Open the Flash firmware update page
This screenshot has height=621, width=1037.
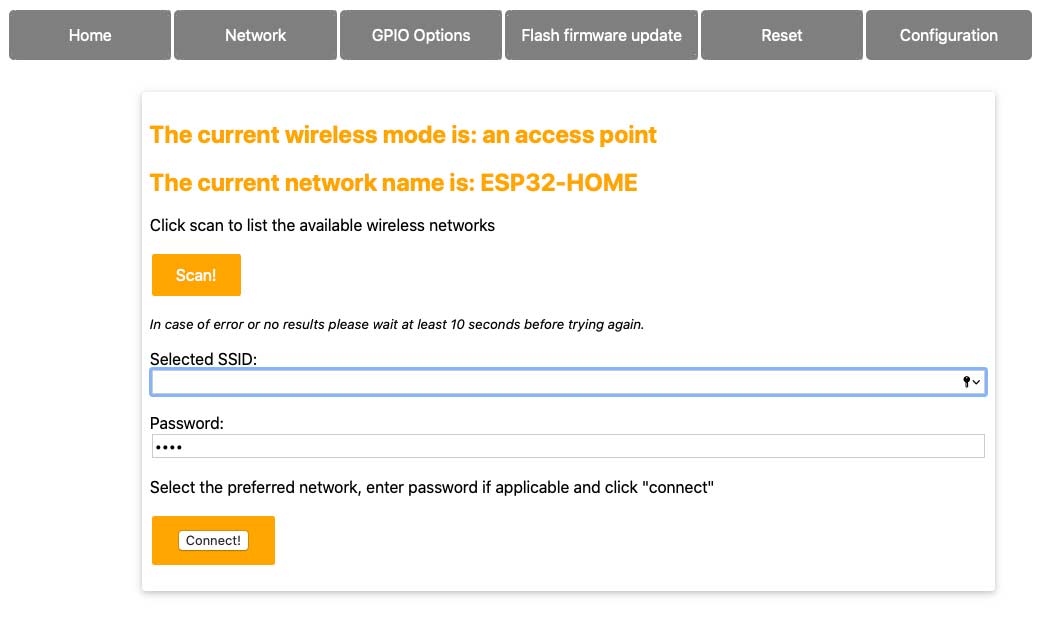click(601, 35)
